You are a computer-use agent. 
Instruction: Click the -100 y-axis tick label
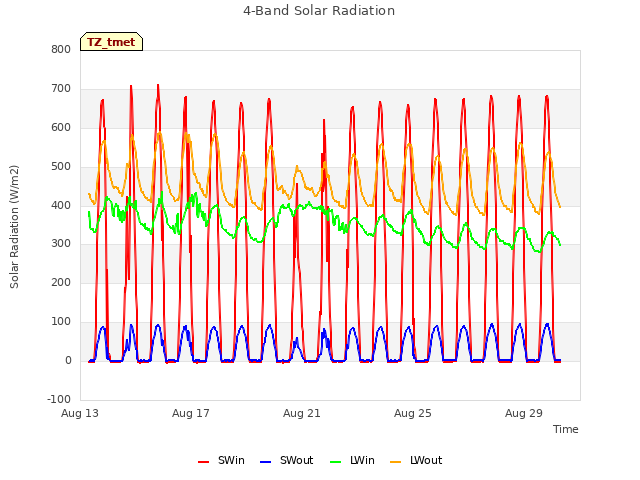59,399
